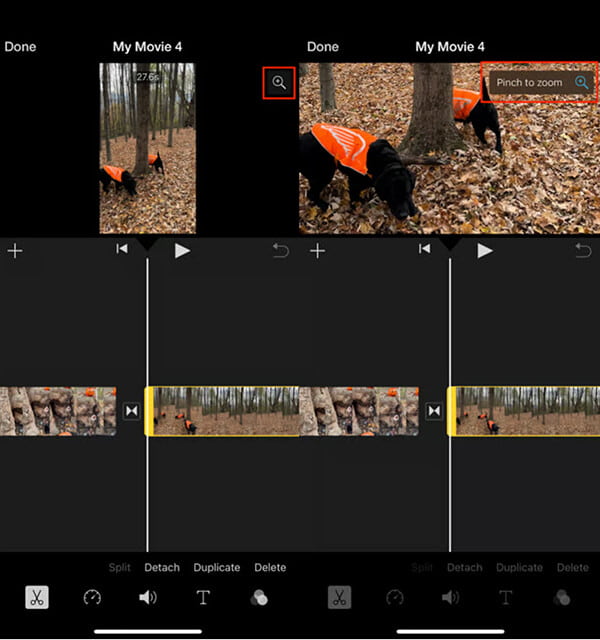600x640 pixels.
Task: Tap Detach in the left screen
Action: tap(162, 567)
